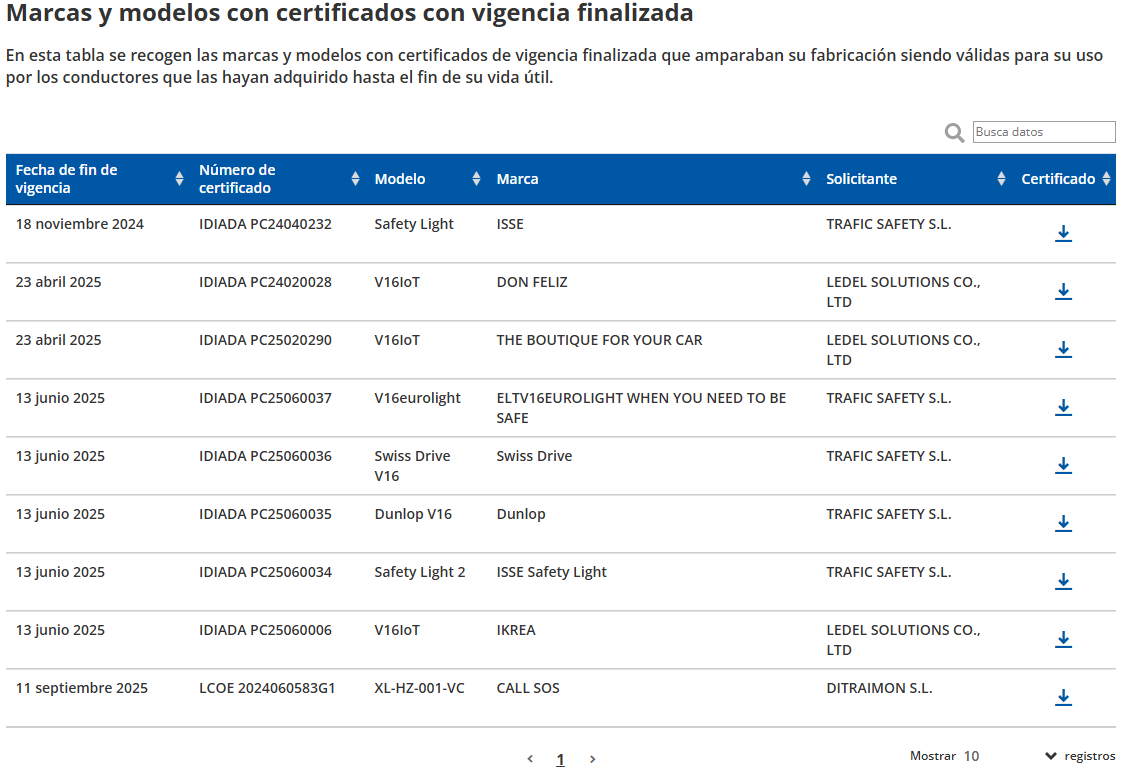Click the magnifying glass search icon
1129x773 pixels.
click(954, 133)
